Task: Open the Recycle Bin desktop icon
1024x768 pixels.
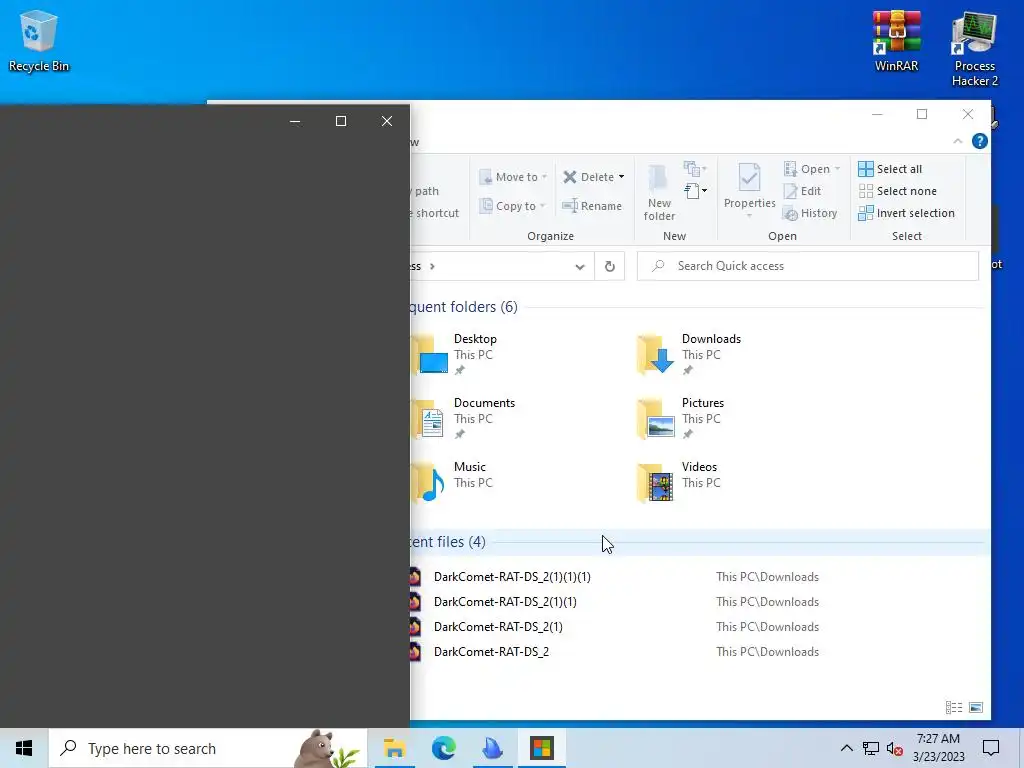Action: (39, 40)
